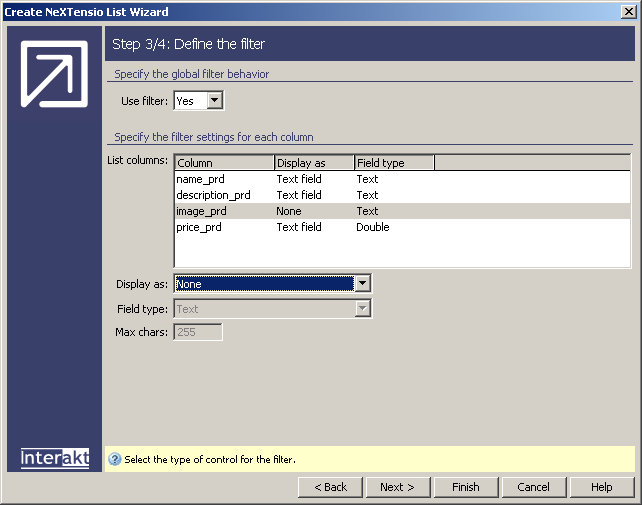
Task: Expand the Display as dropdown
Action: click(363, 284)
